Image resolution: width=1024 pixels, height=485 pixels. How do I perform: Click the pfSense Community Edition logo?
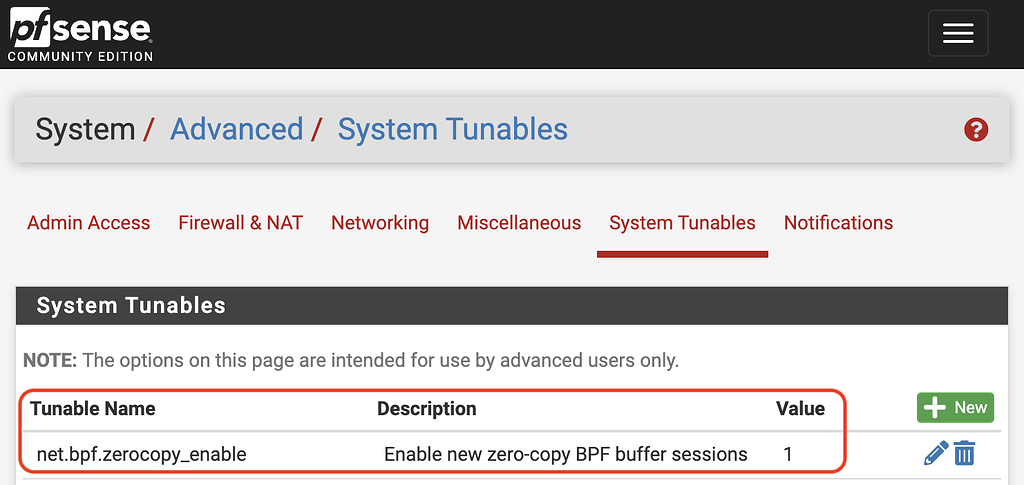[80, 34]
